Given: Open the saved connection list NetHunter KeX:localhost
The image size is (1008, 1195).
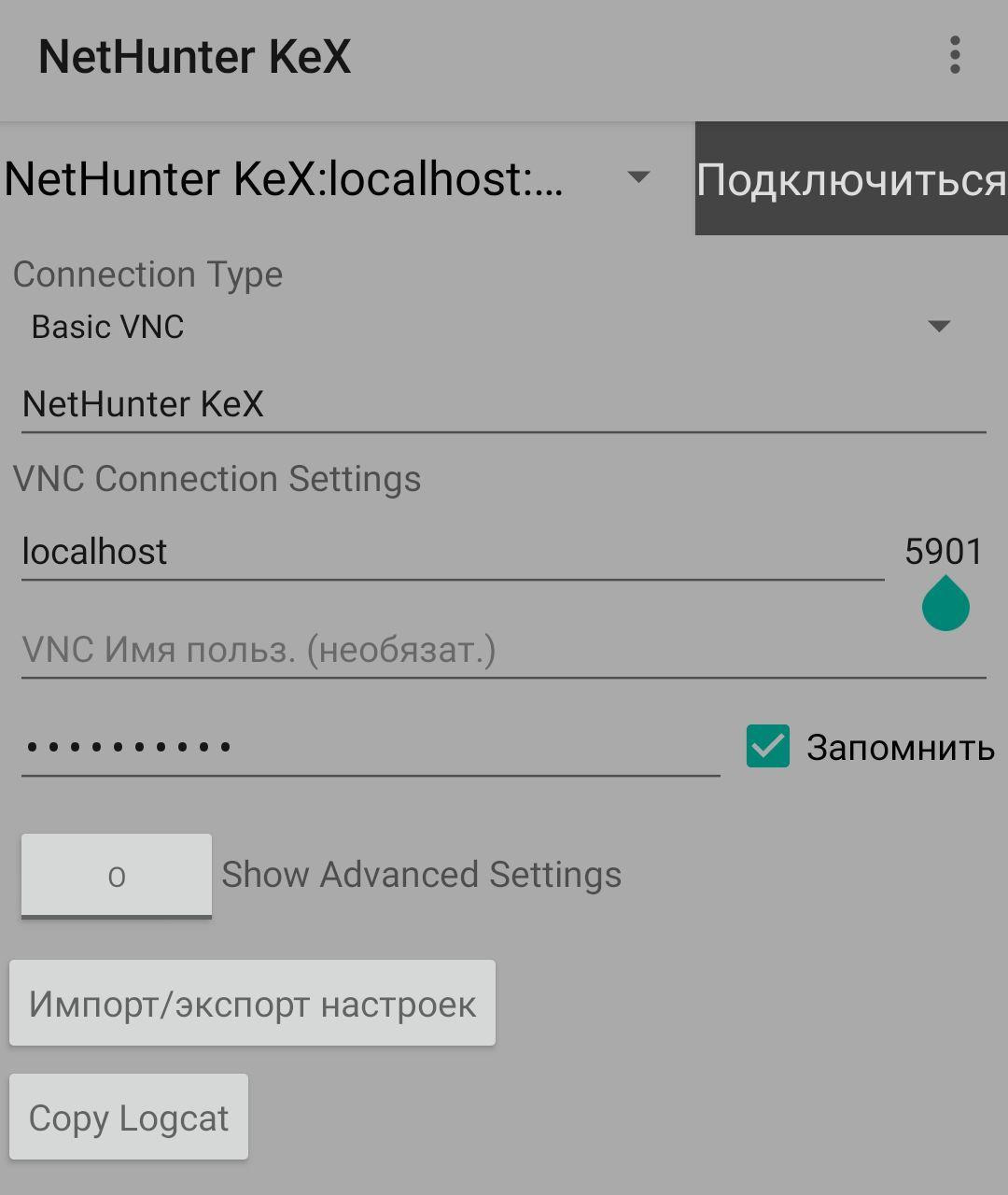Looking at the screenshot, I should click(x=285, y=178).
